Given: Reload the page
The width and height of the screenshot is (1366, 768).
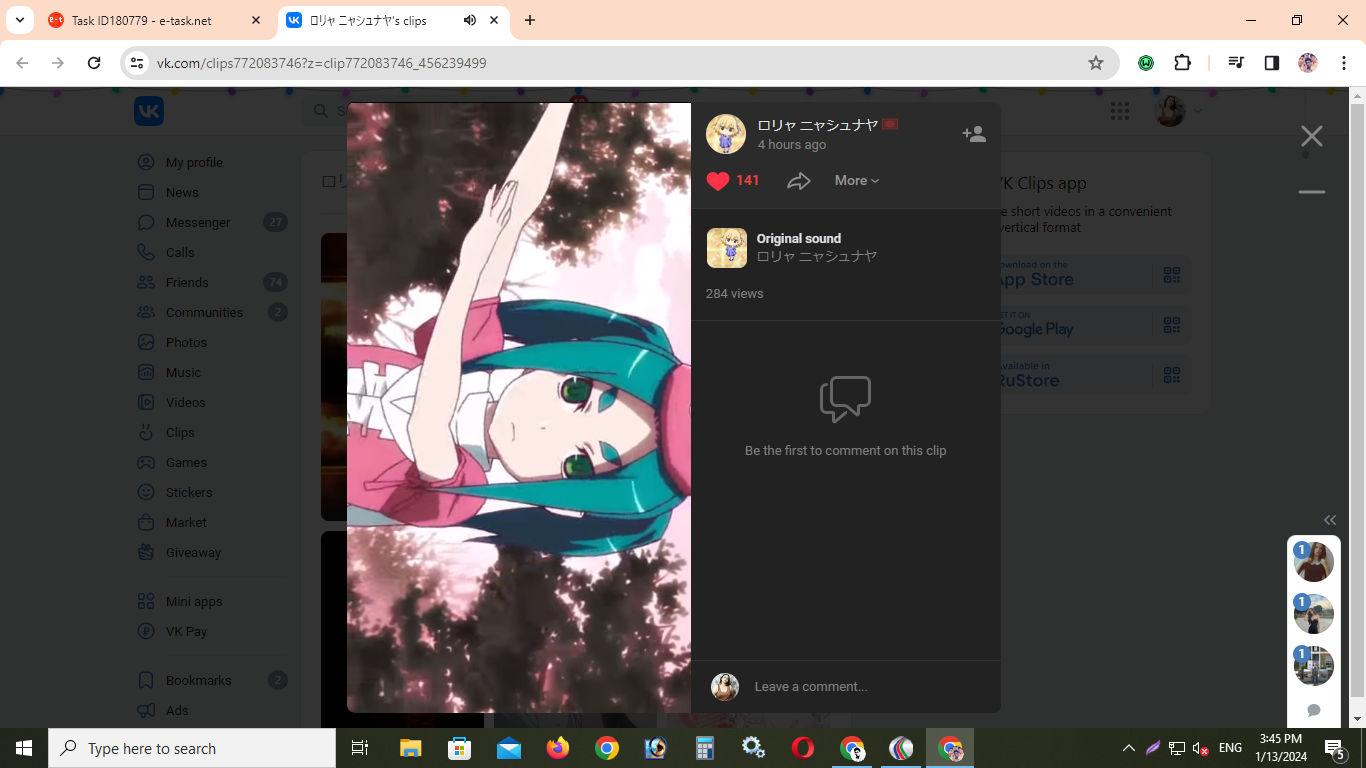Looking at the screenshot, I should 94,63.
